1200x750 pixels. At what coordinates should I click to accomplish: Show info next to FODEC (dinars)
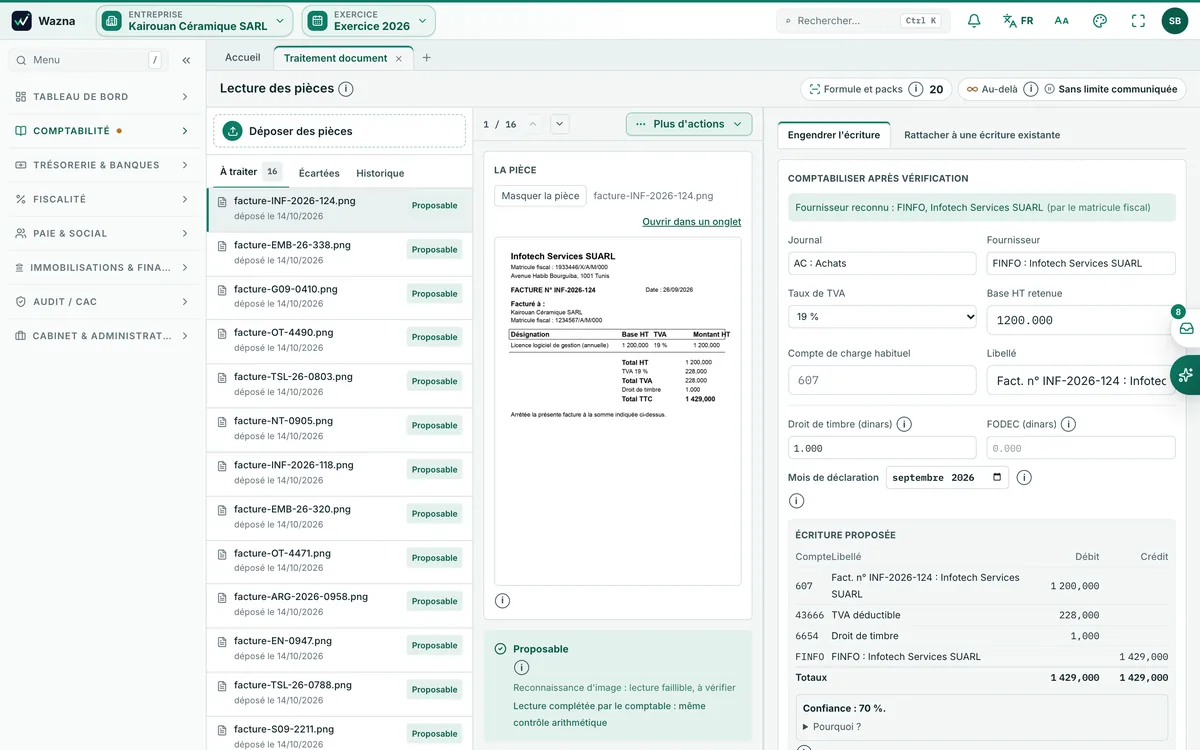point(1068,424)
